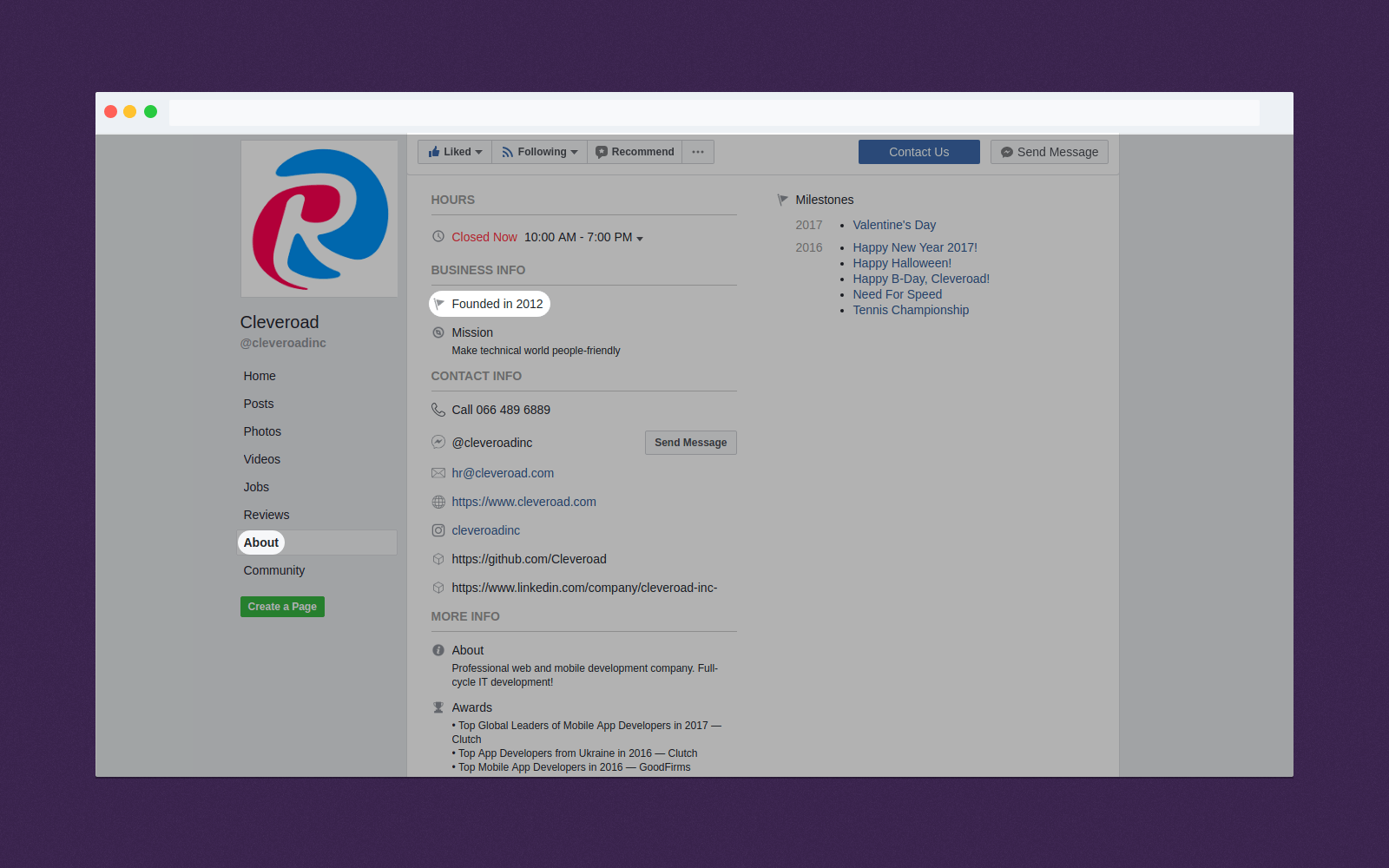Click the RSS icon on Following
The width and height of the screenshot is (1389, 868).
tap(508, 152)
